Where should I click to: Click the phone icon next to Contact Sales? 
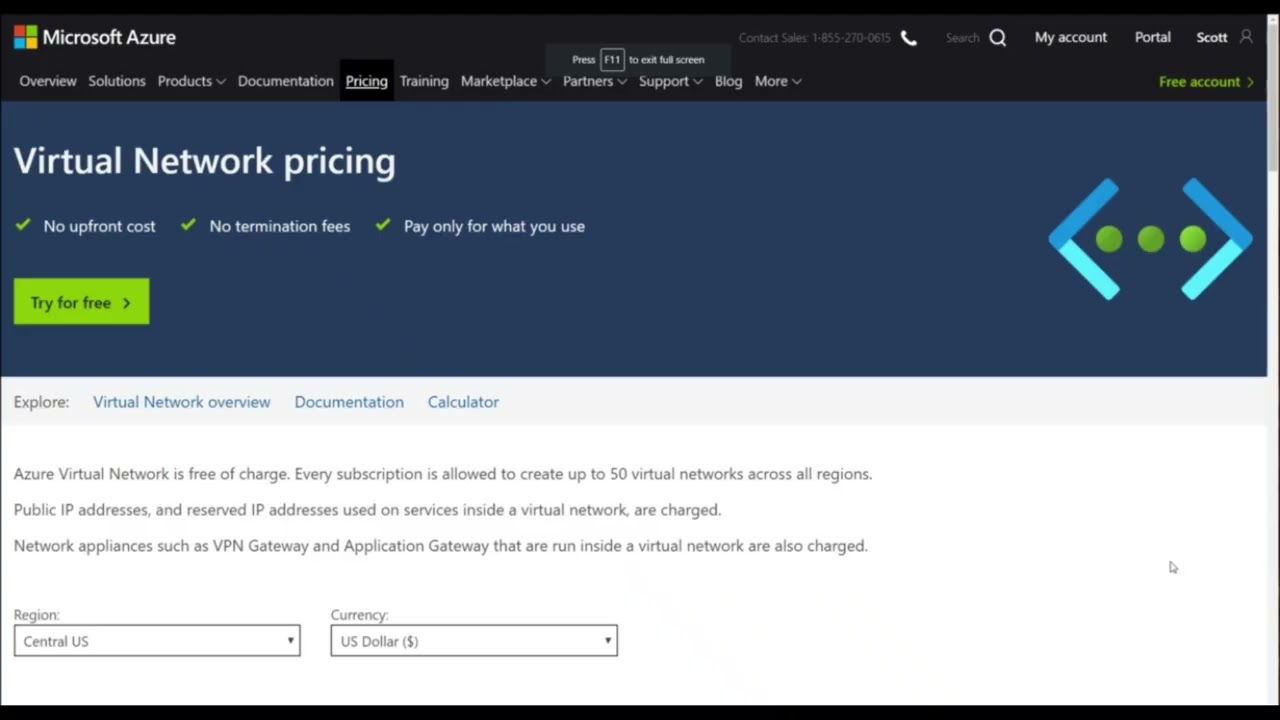(908, 38)
